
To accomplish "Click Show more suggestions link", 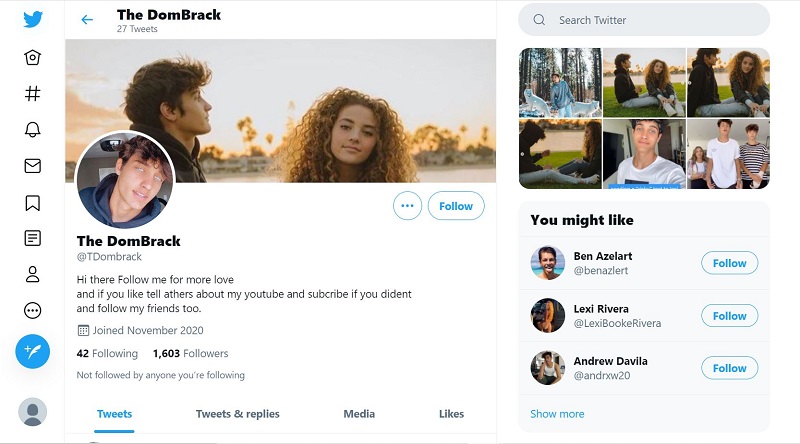I will 557,414.
